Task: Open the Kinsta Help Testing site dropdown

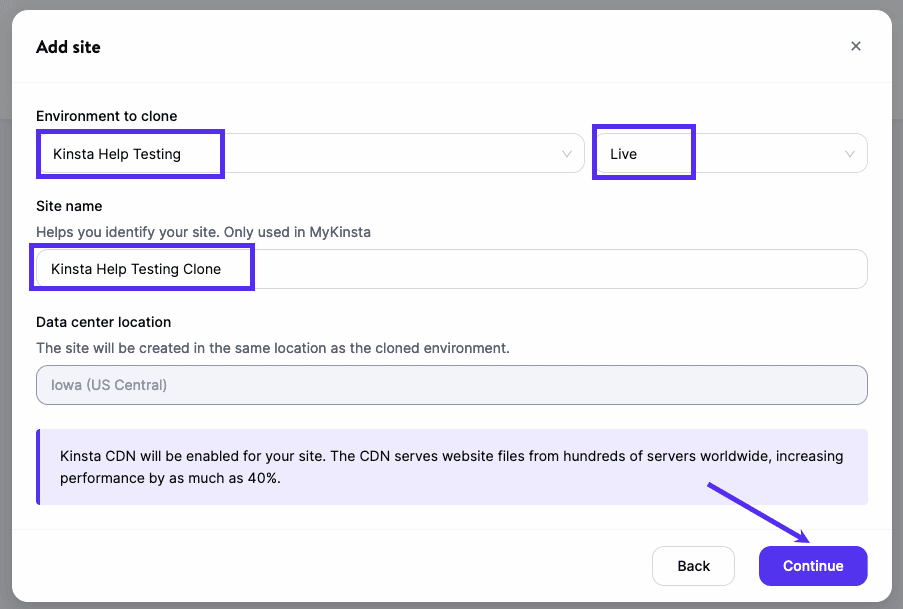Action: click(310, 154)
